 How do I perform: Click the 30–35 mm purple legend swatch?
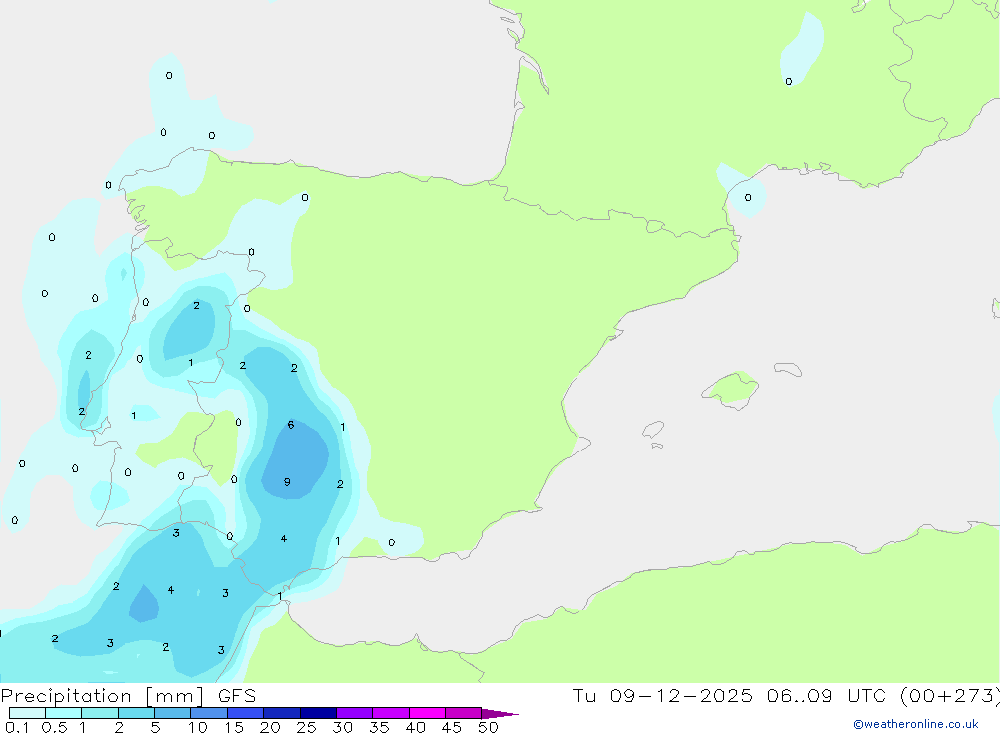pyautogui.click(x=354, y=713)
